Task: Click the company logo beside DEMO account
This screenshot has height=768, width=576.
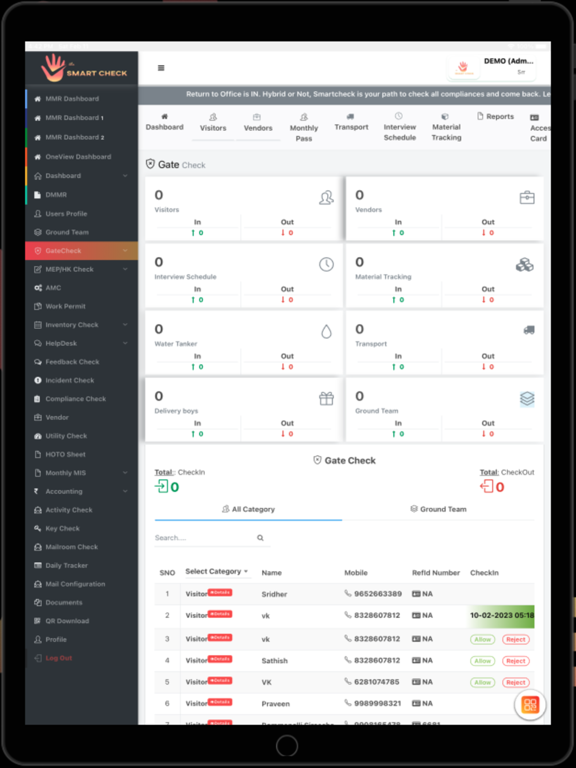Action: (463, 68)
